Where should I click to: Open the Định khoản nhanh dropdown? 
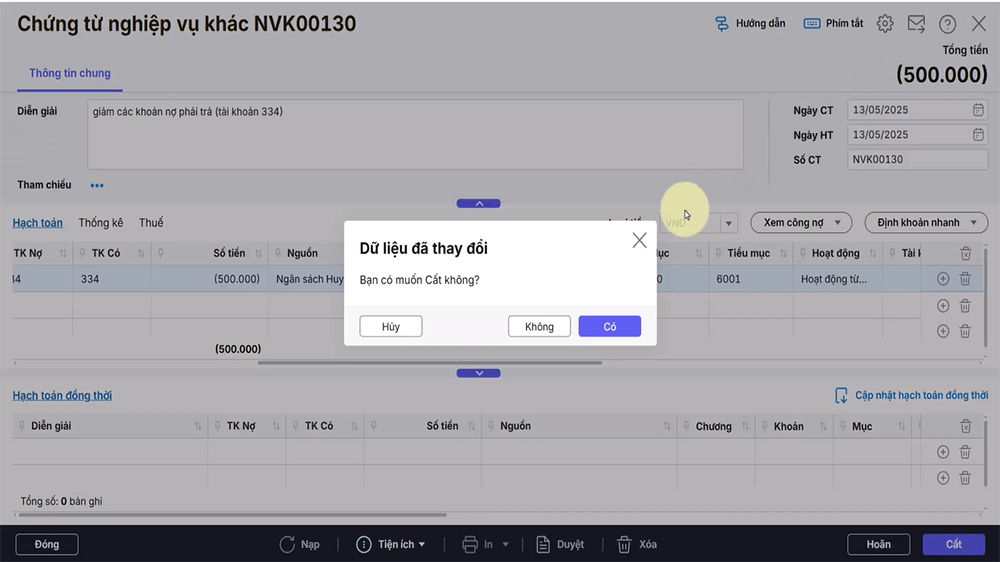pyautogui.click(x=926, y=223)
